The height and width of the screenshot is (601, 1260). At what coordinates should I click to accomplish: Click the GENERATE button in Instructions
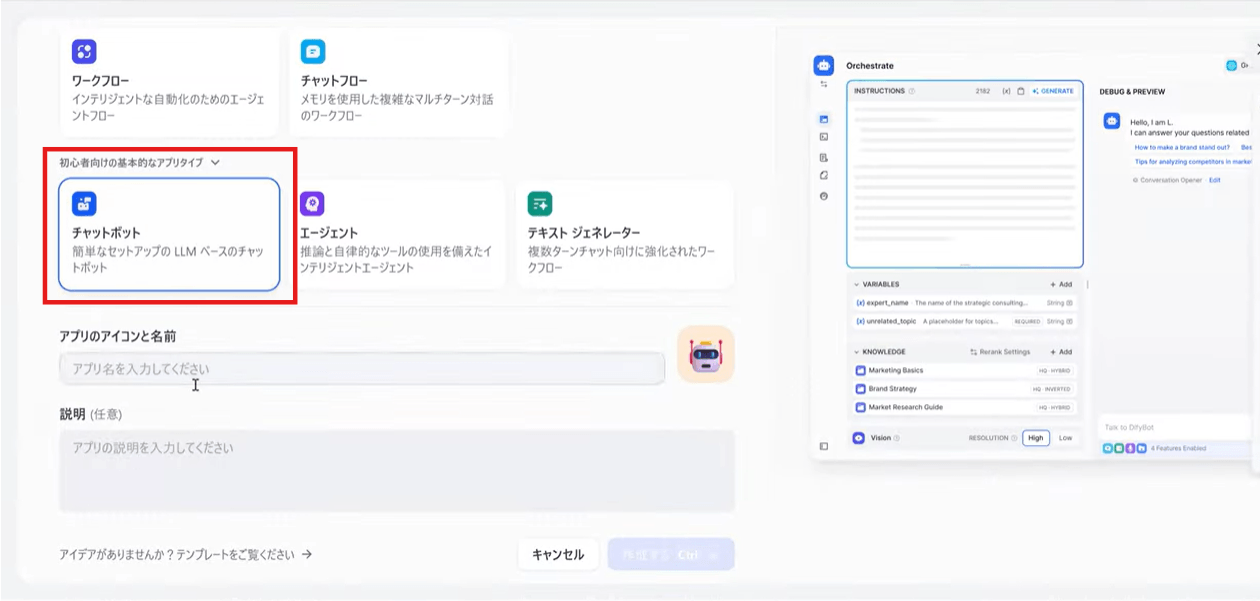coord(1053,91)
